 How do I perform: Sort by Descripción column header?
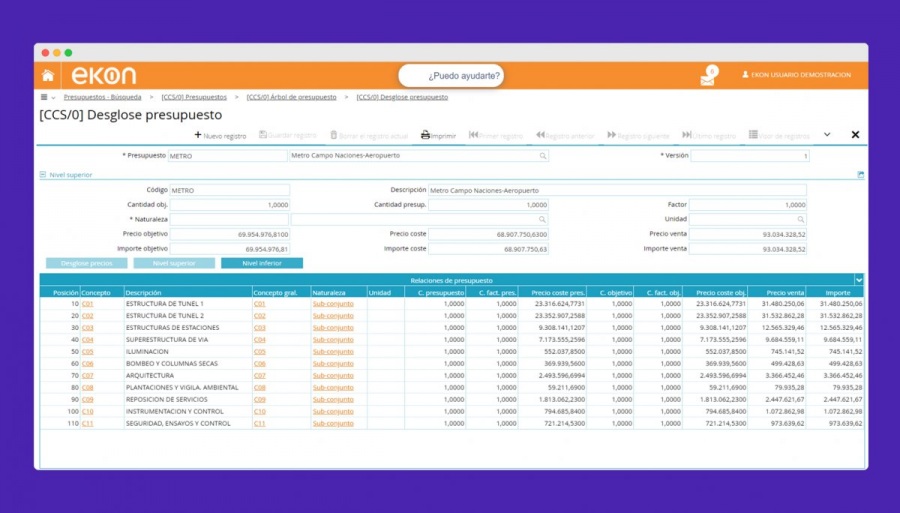pyautogui.click(x=143, y=293)
